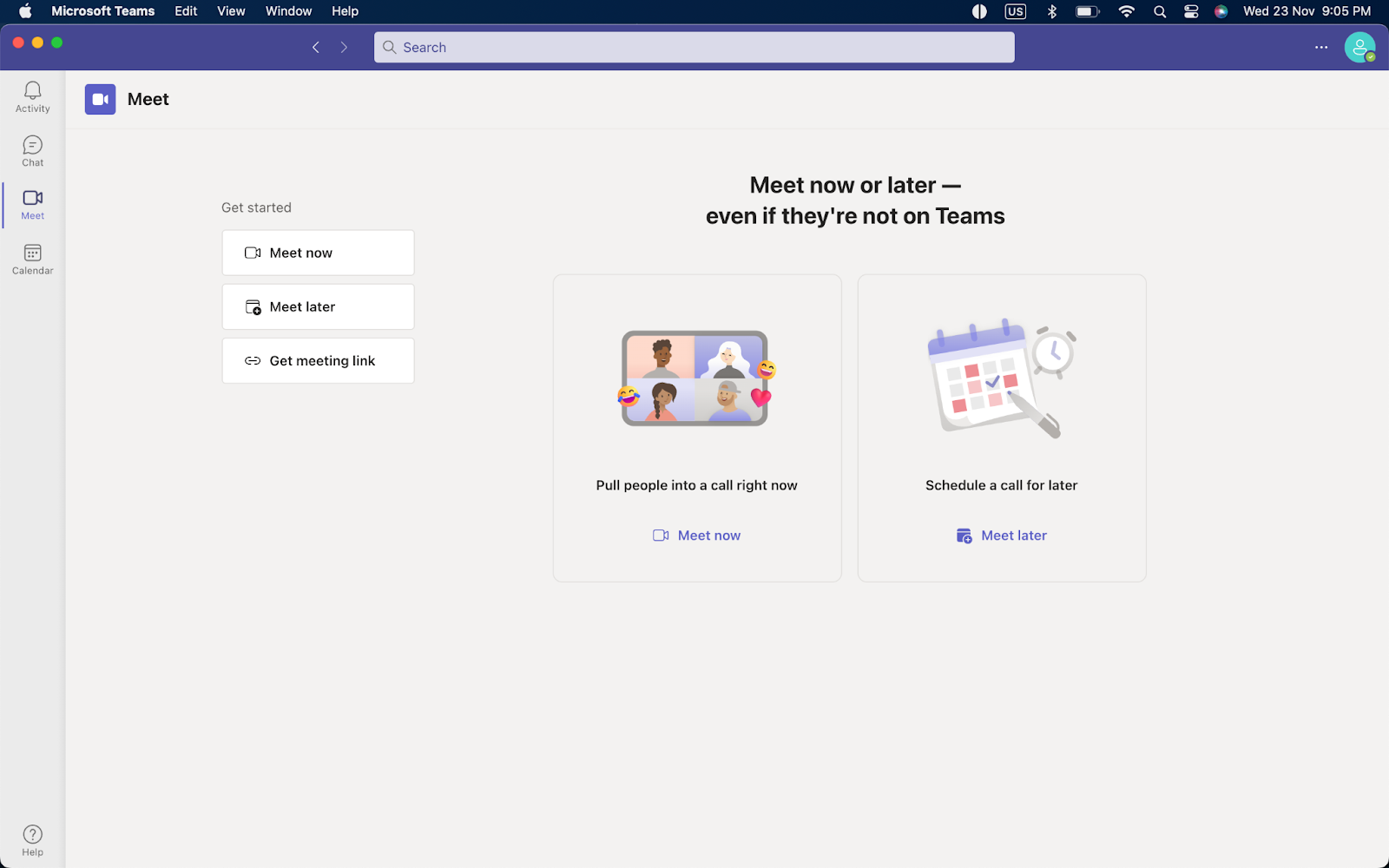
Task: Click the Get meeting link button
Action: pos(318,360)
